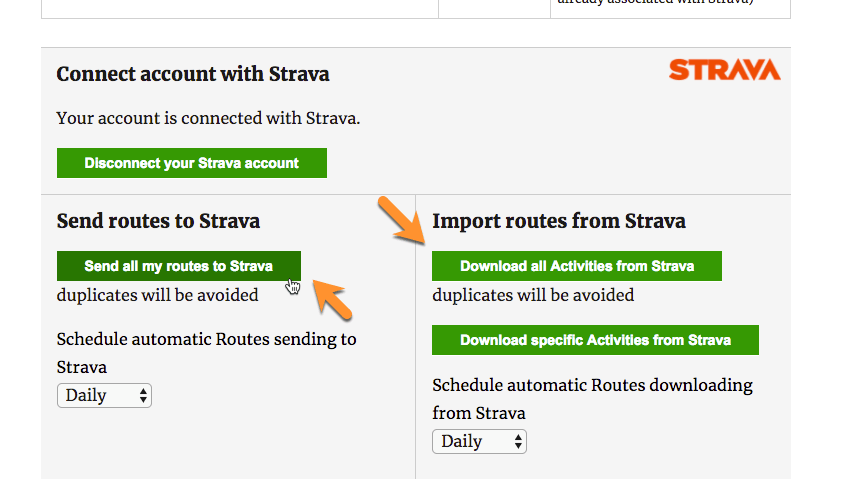Click the 'Import routes from Strava' heading
The image size is (867, 479).
pyautogui.click(x=558, y=221)
